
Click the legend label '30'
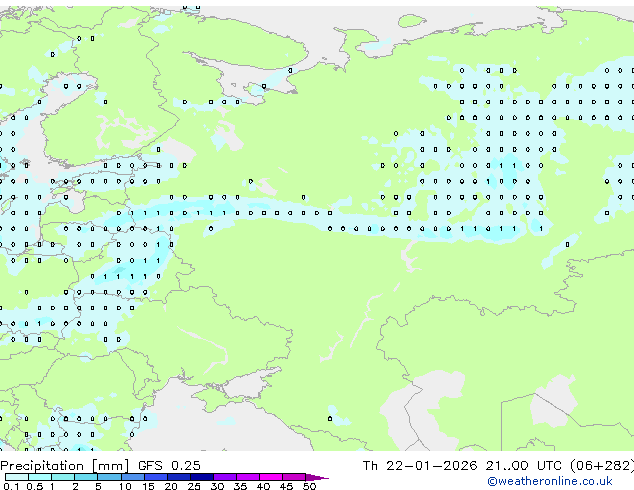(x=217, y=486)
